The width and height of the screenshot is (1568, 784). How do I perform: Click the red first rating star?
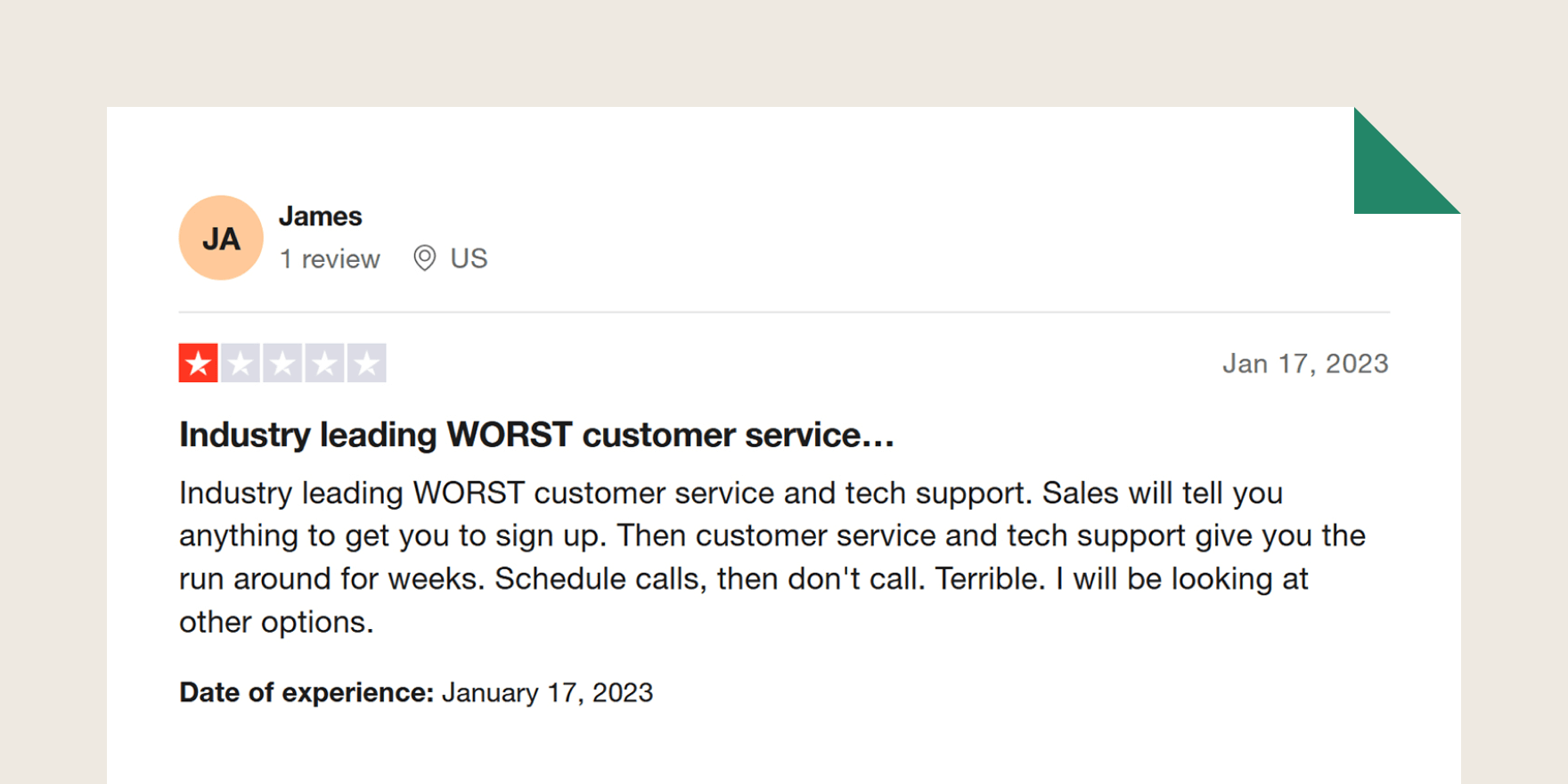[198, 363]
